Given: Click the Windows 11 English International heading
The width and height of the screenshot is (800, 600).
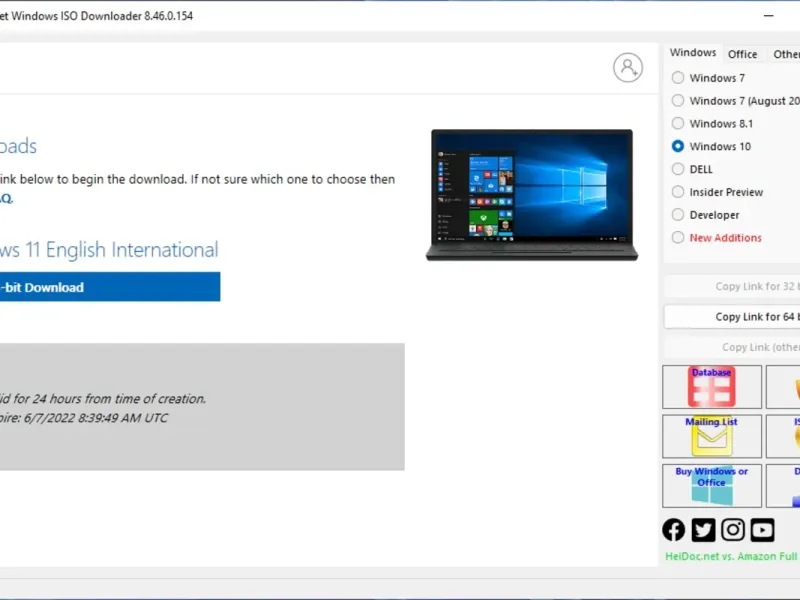Looking at the screenshot, I should 109,250.
